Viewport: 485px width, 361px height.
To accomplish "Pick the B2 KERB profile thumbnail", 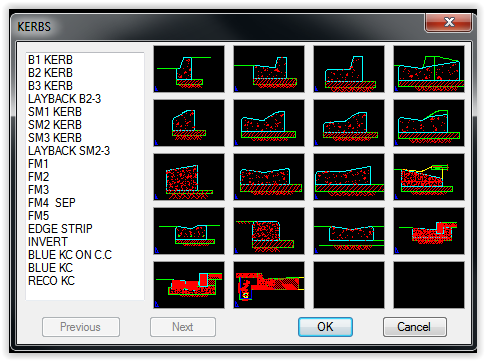I will click(269, 69).
